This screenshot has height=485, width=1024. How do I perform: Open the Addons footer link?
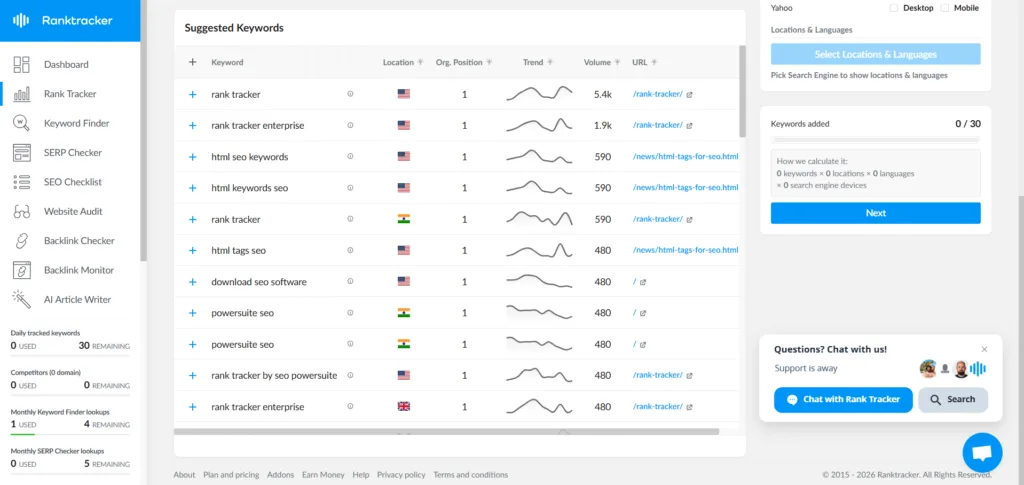280,475
